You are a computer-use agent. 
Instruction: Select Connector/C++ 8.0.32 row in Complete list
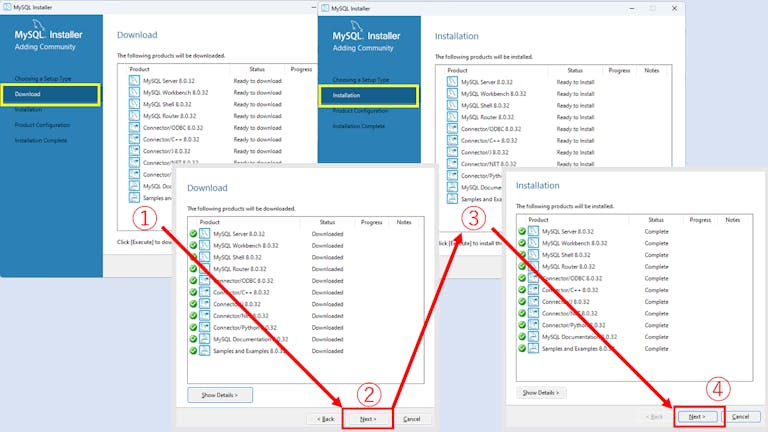[x=634, y=290]
